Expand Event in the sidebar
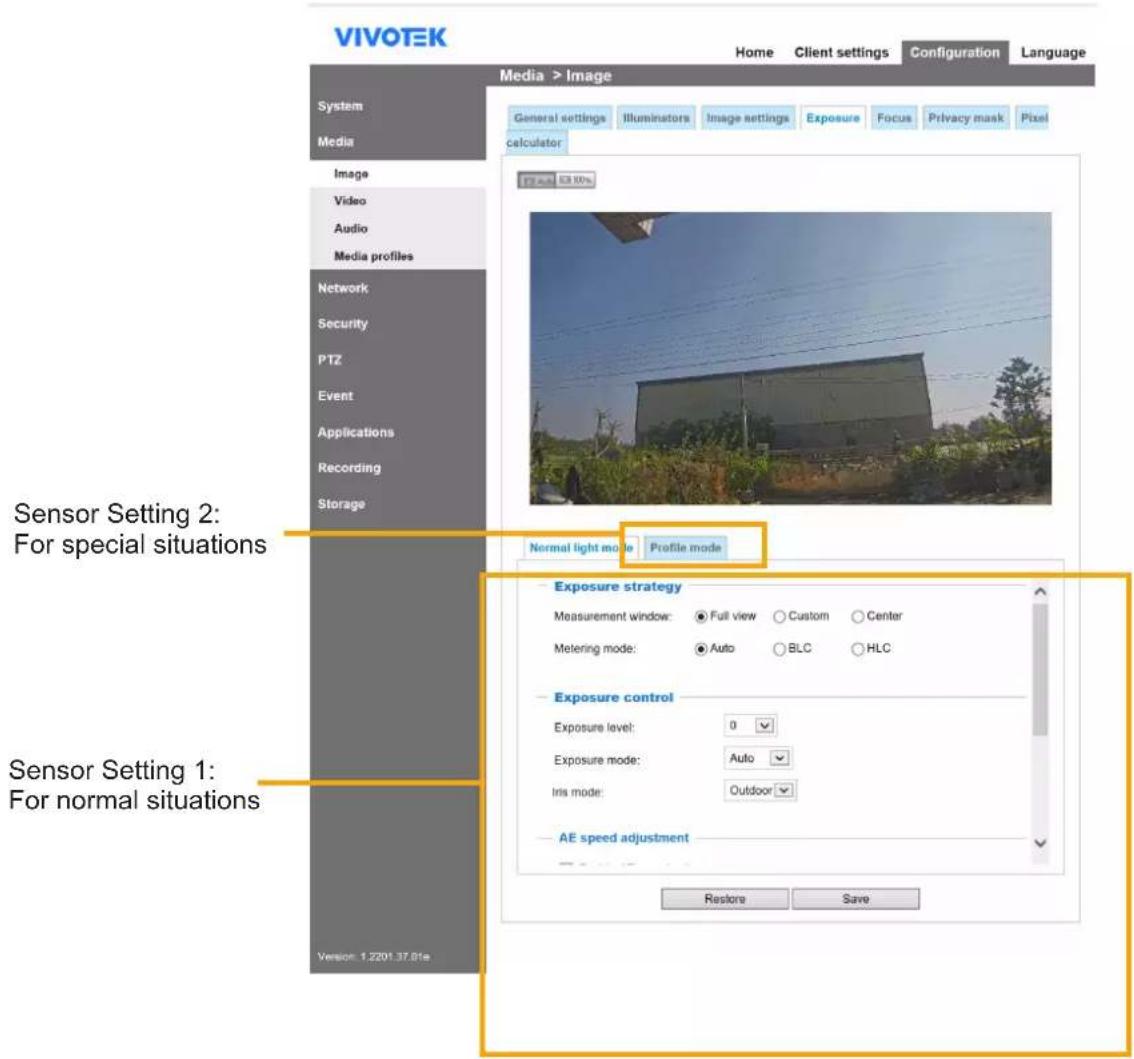This screenshot has height=1059, width=1134. click(336, 396)
